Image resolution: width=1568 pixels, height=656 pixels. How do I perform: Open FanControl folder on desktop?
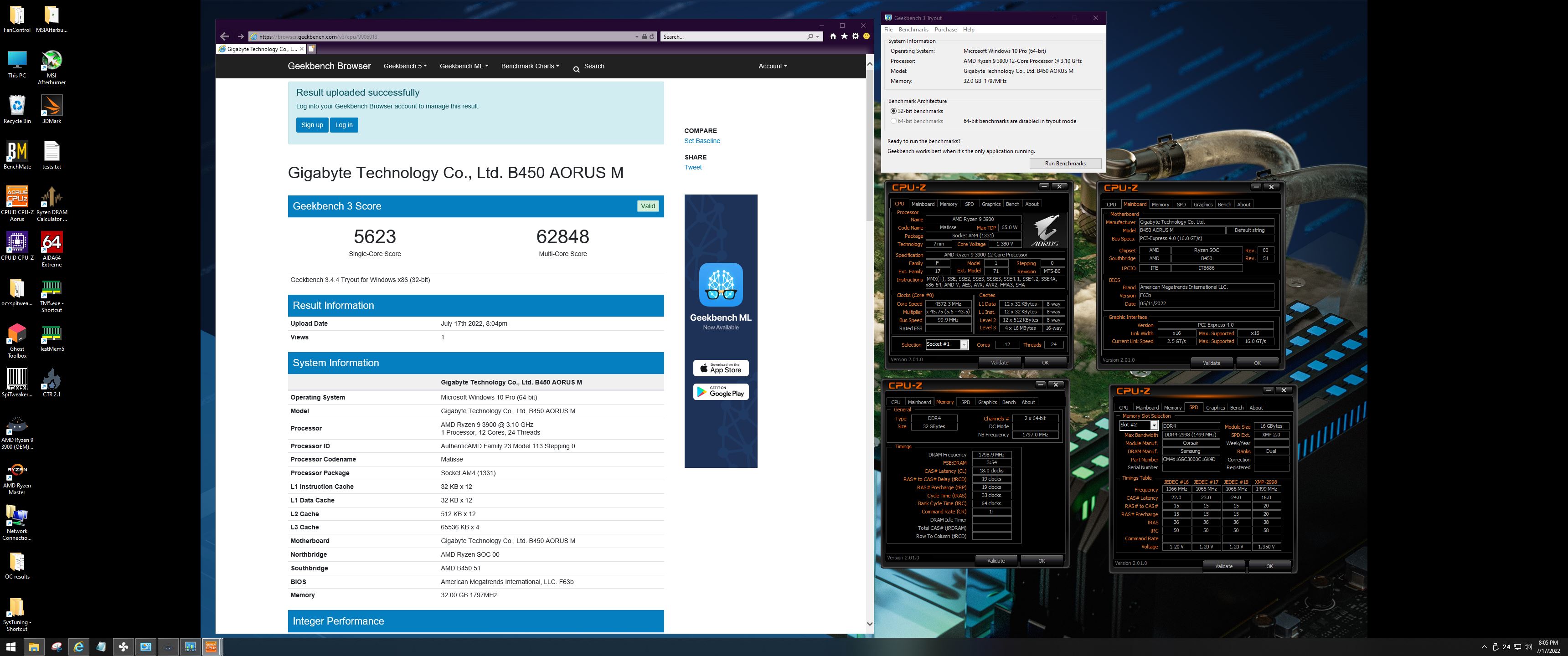pos(17,19)
